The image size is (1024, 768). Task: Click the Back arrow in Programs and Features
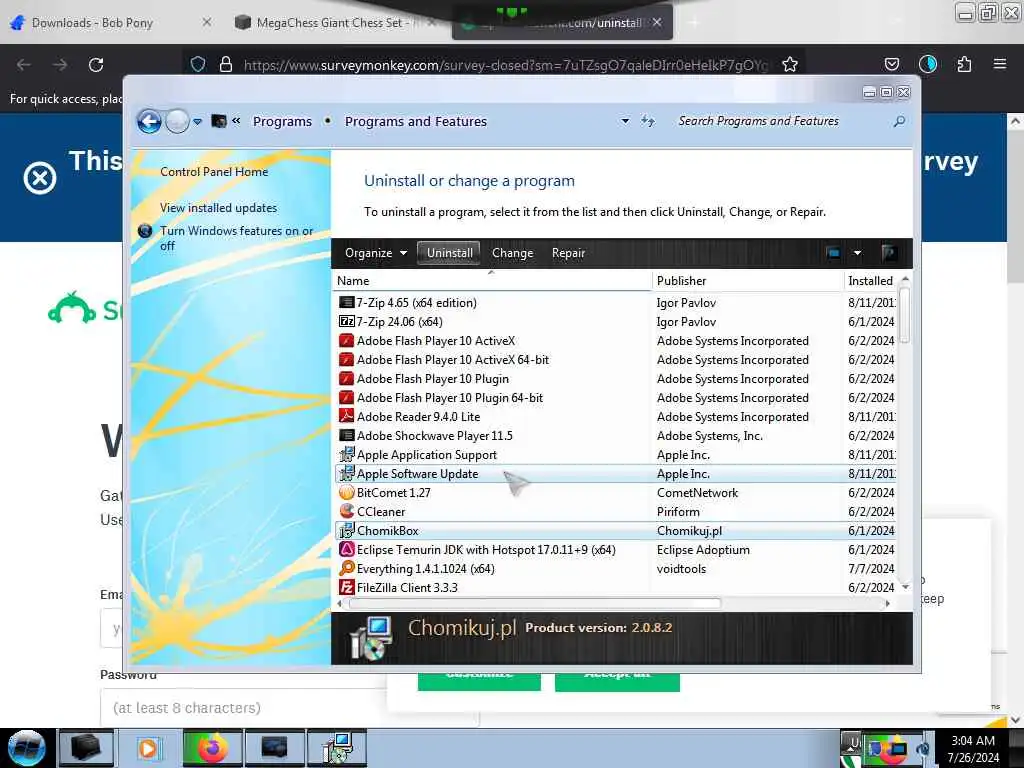click(149, 121)
